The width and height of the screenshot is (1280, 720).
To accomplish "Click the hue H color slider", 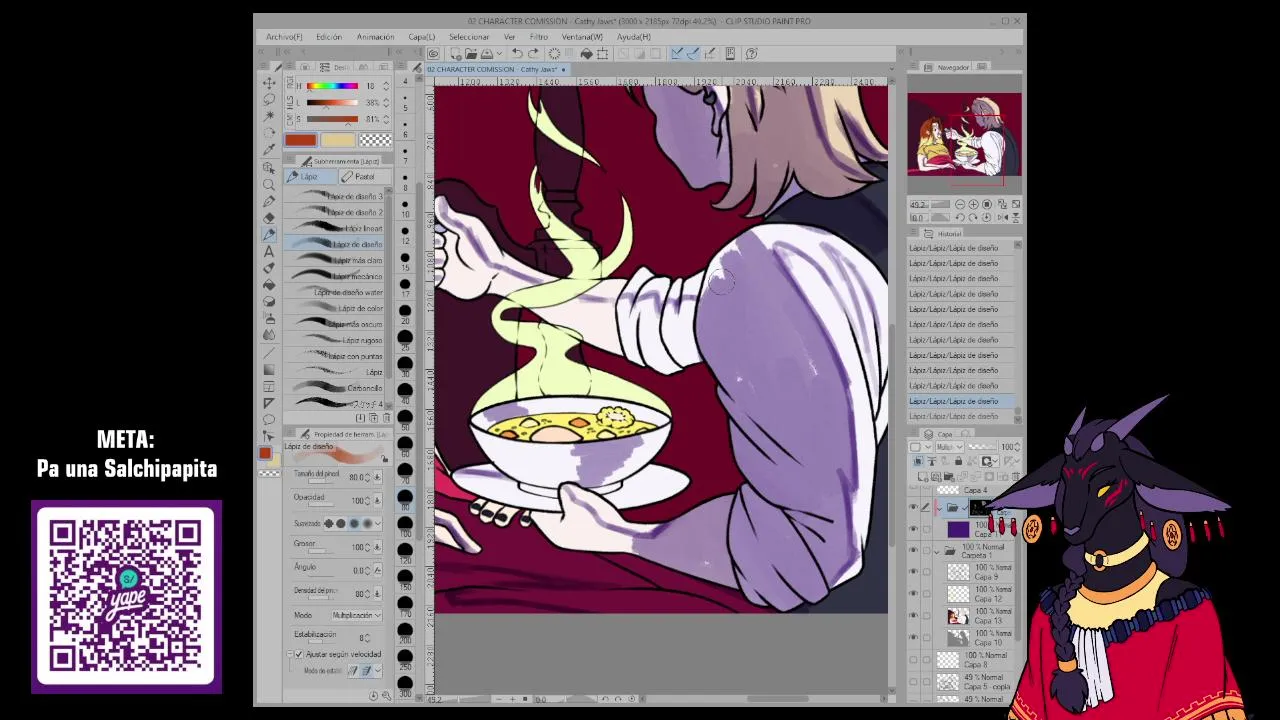I will [332, 86].
